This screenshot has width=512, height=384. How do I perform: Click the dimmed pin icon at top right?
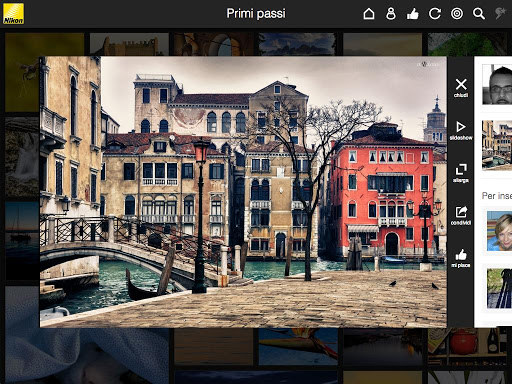501,14
